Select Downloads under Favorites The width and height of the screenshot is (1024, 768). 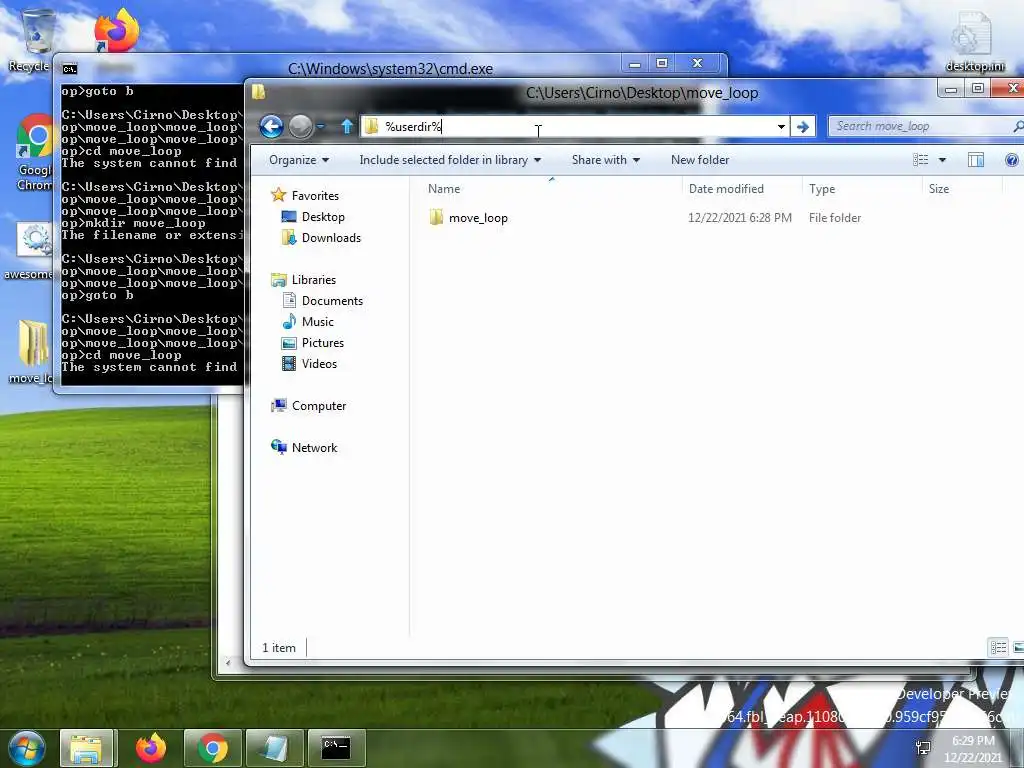point(321,238)
